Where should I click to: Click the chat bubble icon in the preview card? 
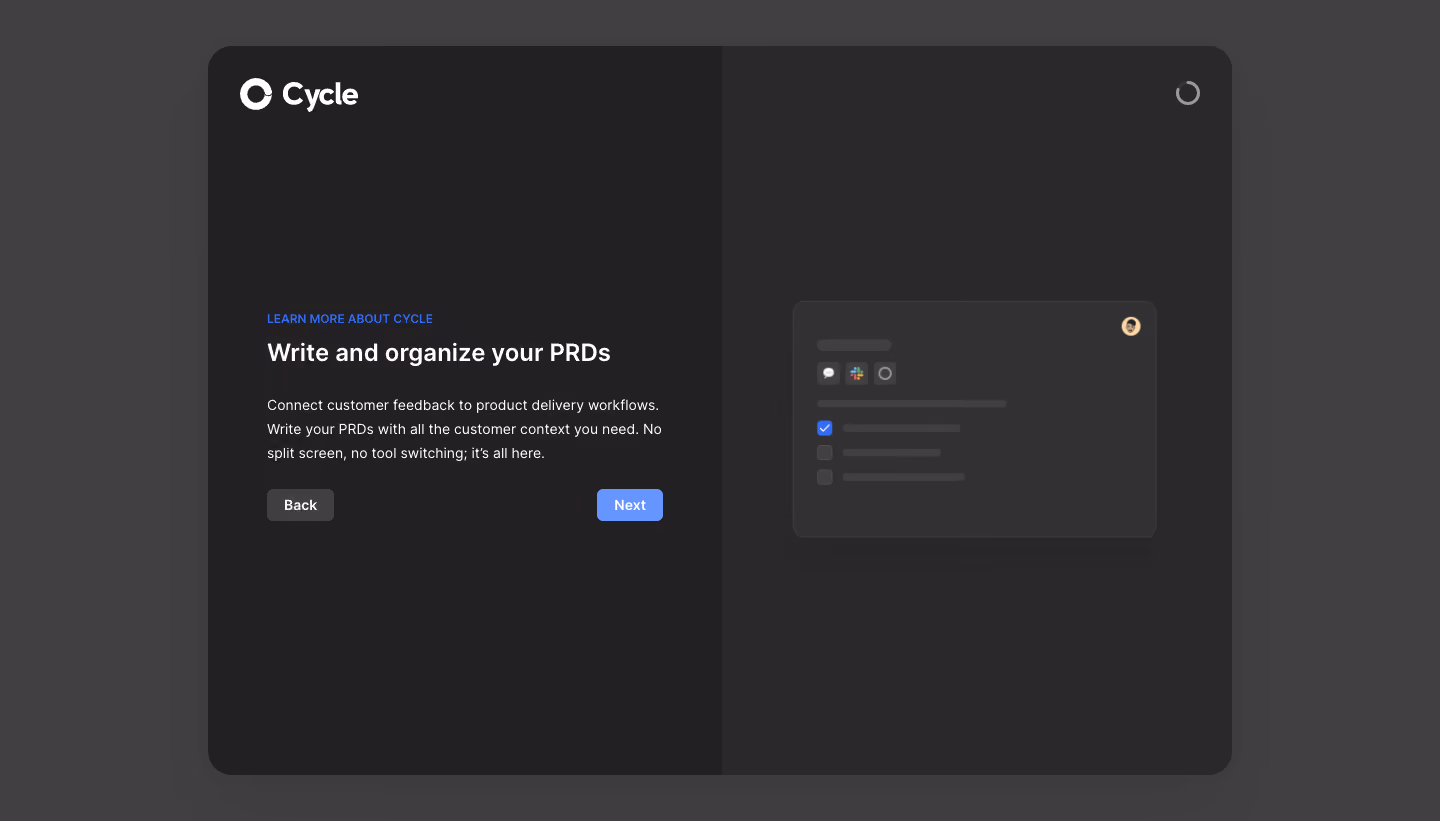[828, 374]
